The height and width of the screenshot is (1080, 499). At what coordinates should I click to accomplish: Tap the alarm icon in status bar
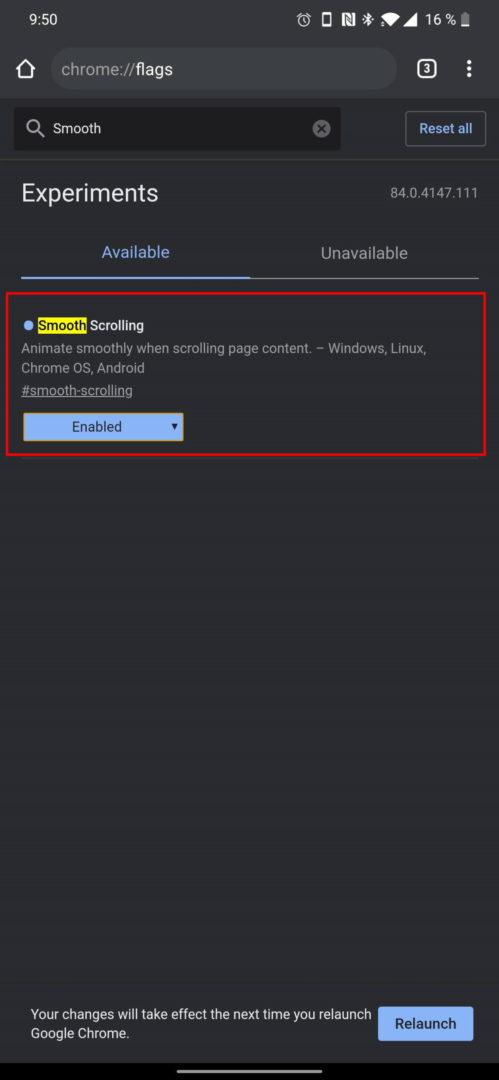(303, 20)
